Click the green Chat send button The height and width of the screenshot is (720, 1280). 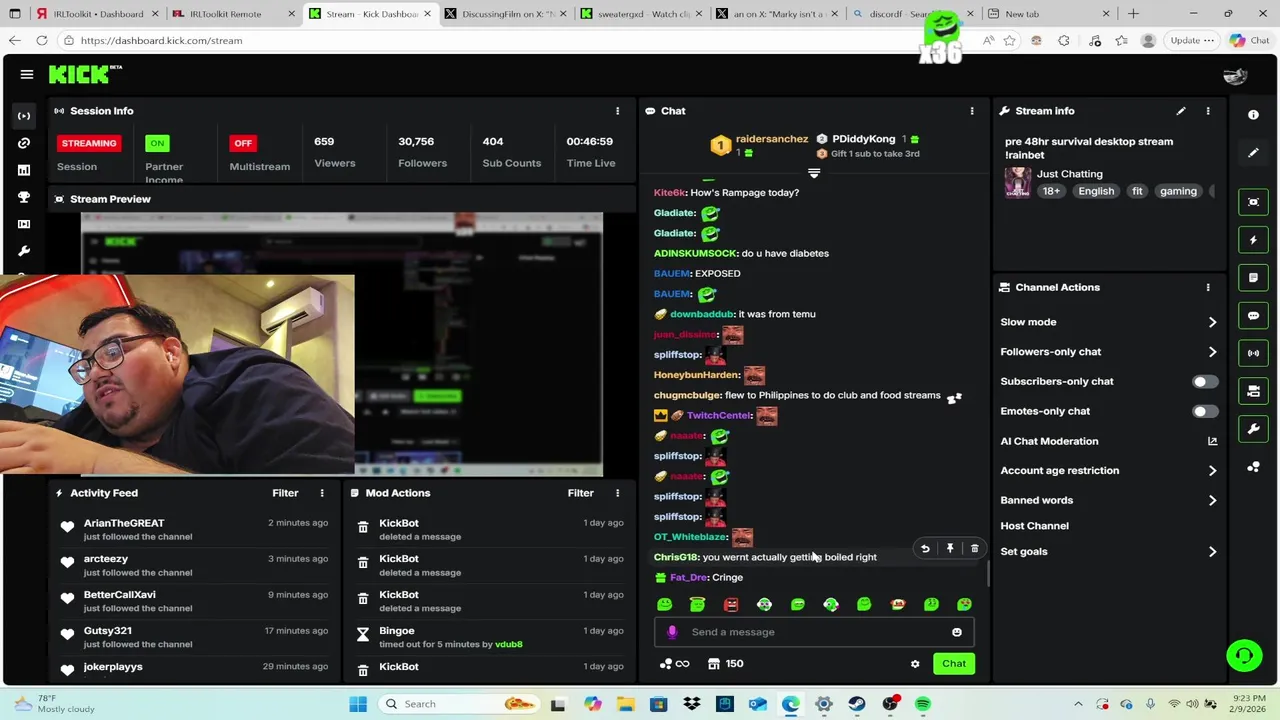[x=954, y=664]
